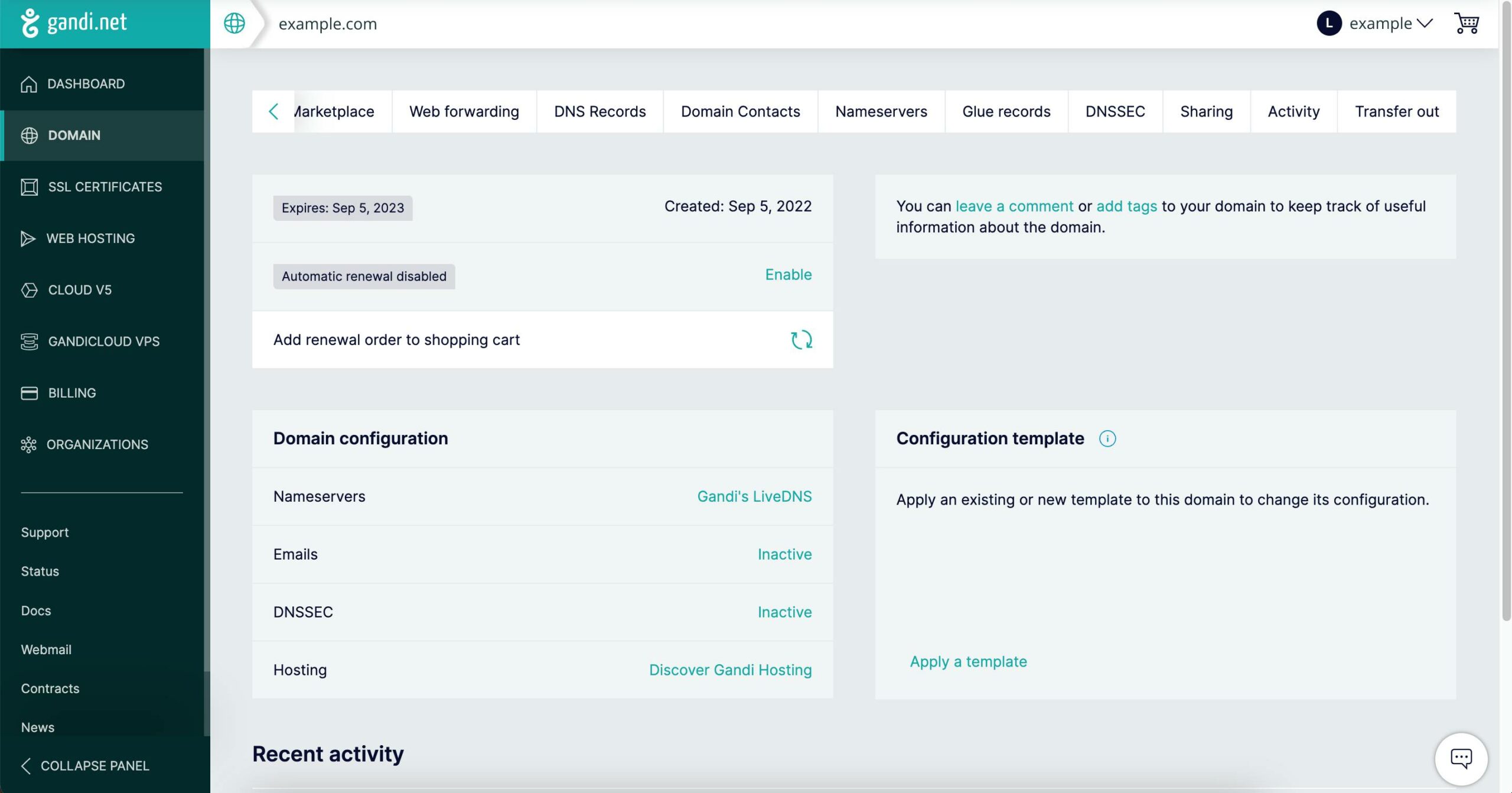1512x793 pixels.
Task: Click the add tags link
Action: [x=1126, y=206]
